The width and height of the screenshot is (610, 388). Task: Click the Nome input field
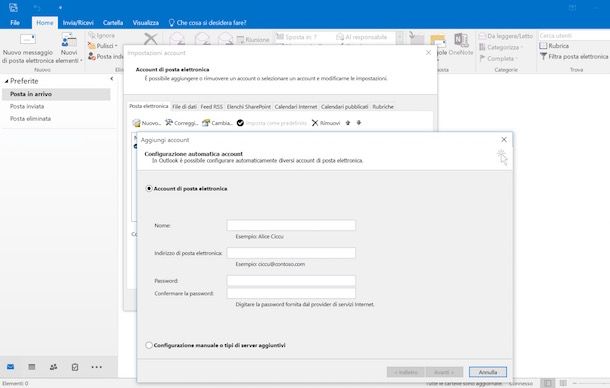coord(291,225)
